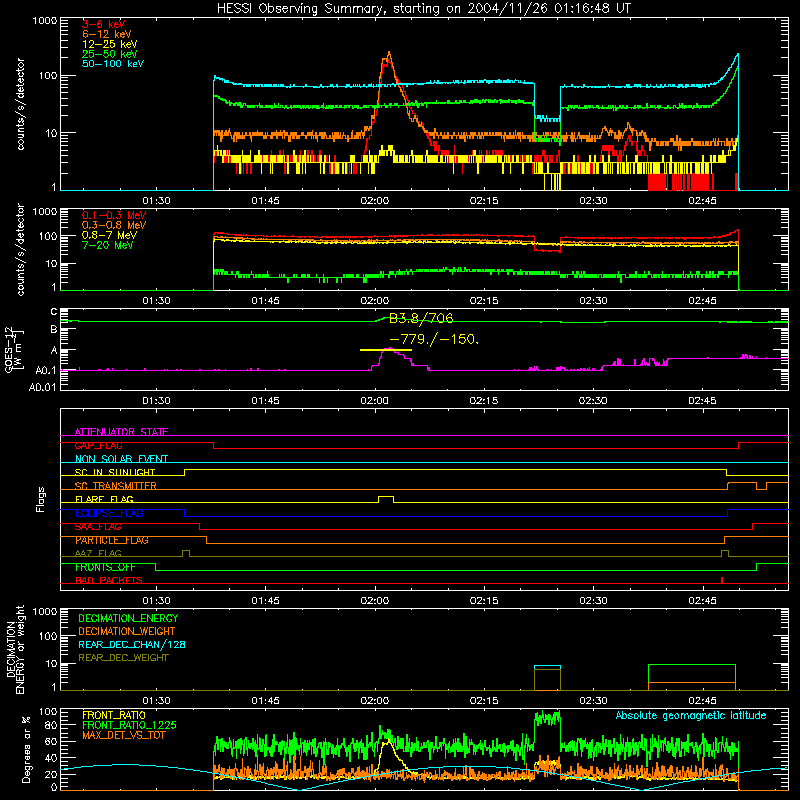Select the PARTICLE_FLAG label

point(112,540)
